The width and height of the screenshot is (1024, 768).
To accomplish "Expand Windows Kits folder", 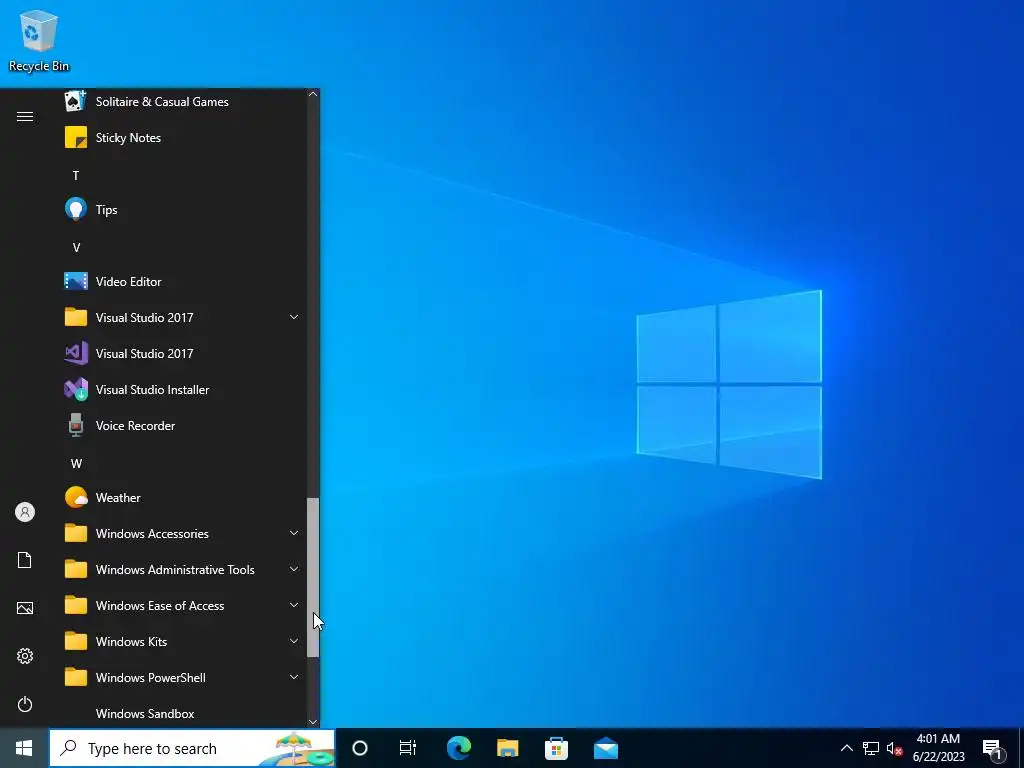I will coord(183,641).
